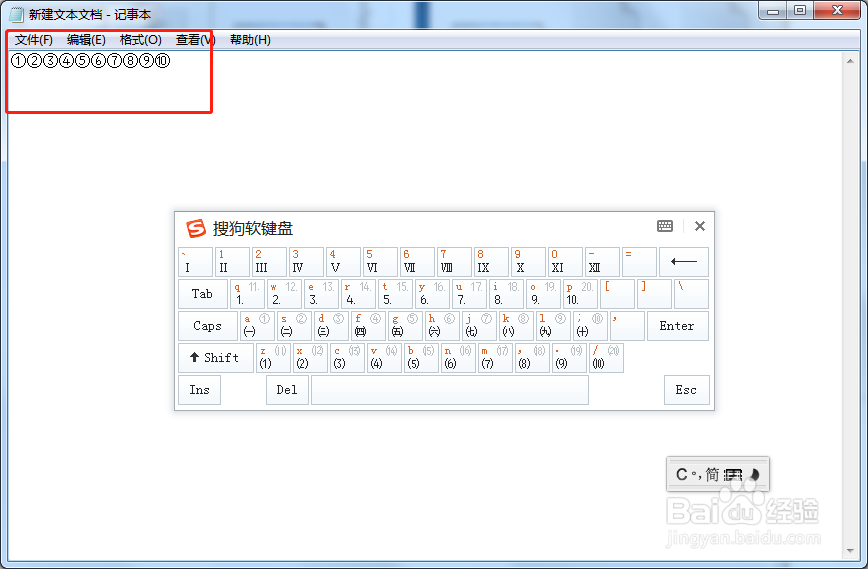Screen dimensions: 868x569
Task: Tap the left bracket [ key
Action: point(617,294)
